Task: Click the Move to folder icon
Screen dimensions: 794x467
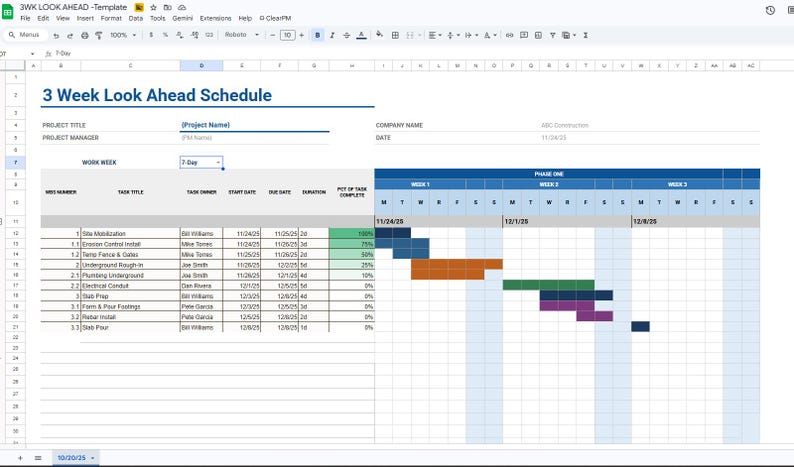Action: pyautogui.click(x=168, y=8)
